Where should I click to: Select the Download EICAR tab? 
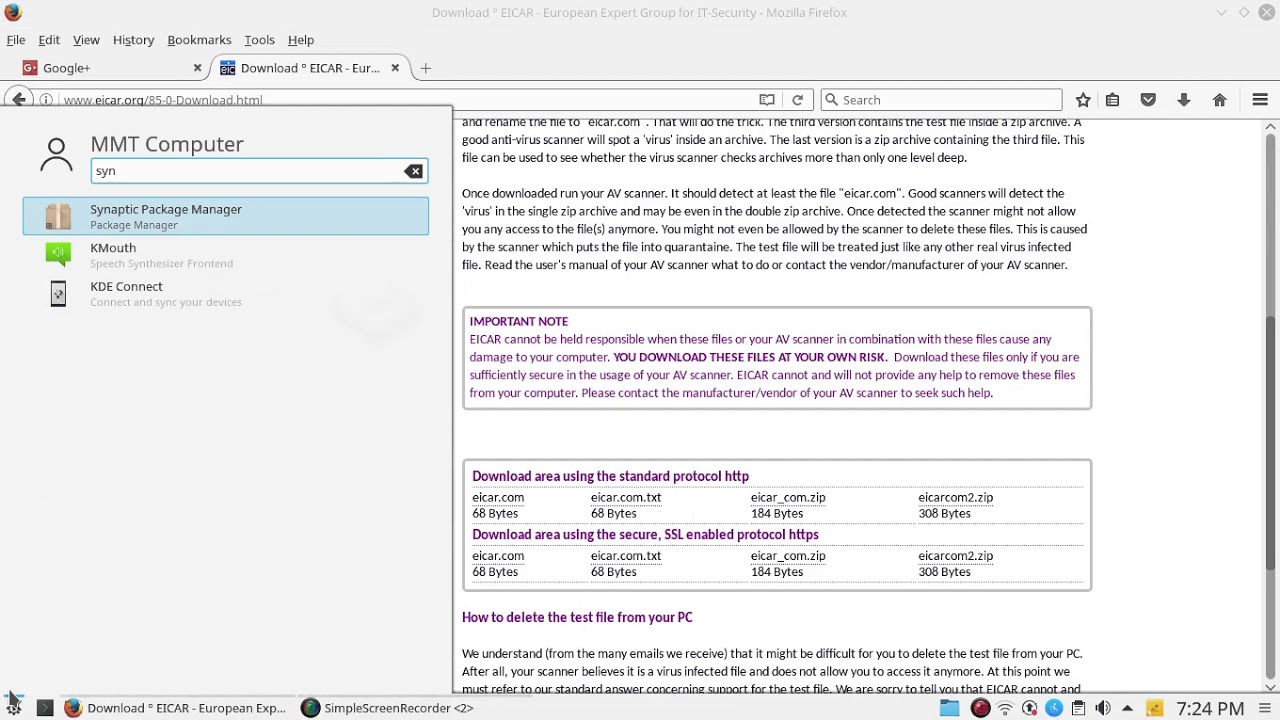click(x=310, y=68)
